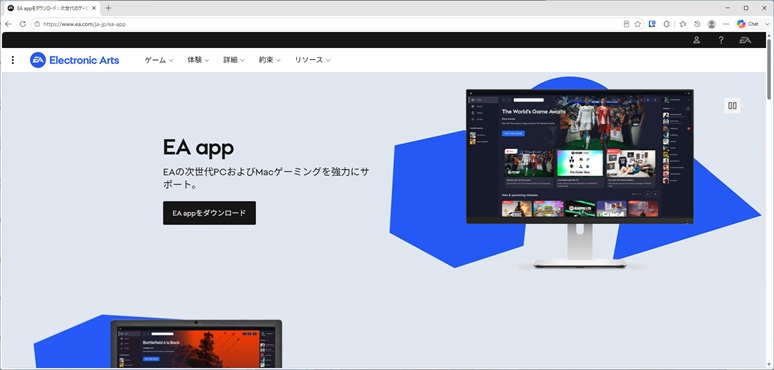Expand the リソース dropdown menu

312,60
